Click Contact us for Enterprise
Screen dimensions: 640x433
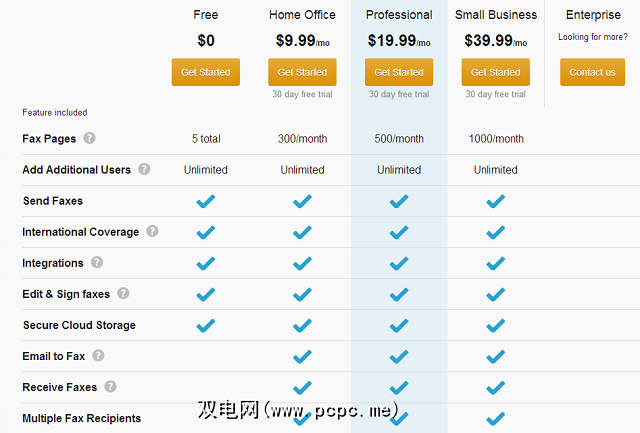[592, 72]
